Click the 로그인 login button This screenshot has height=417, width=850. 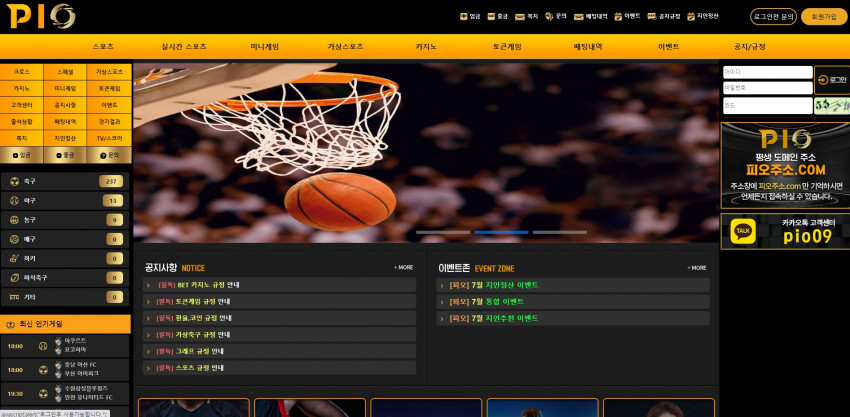point(832,80)
